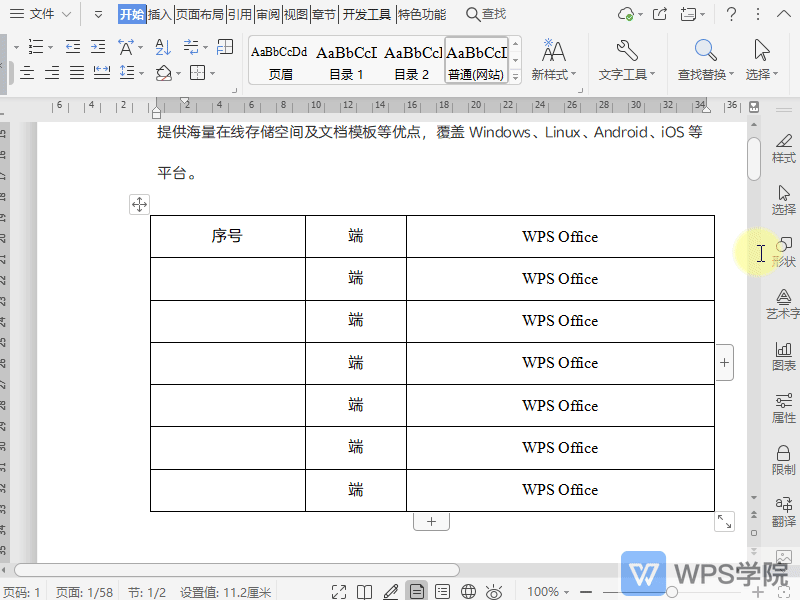Apply the 目录 1 style from the gallery
This screenshot has height=600, width=800.
coord(345,60)
